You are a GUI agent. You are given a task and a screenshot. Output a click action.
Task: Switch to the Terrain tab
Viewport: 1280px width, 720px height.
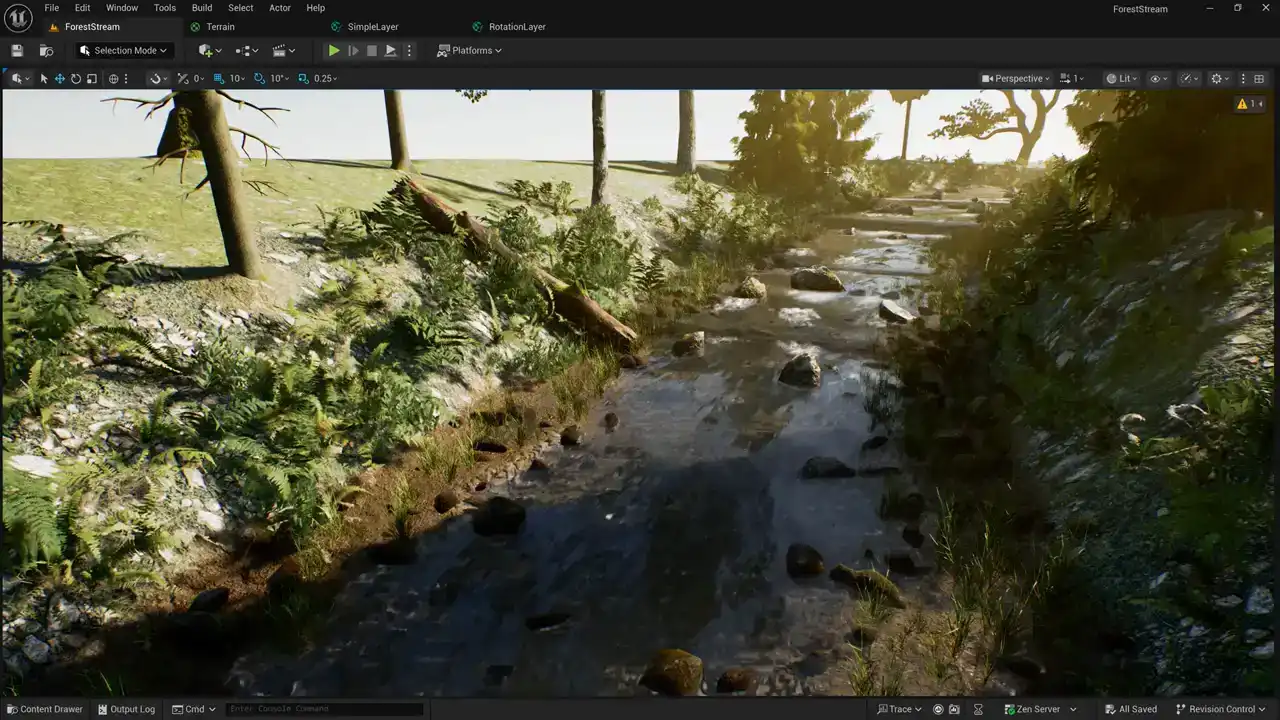click(220, 27)
